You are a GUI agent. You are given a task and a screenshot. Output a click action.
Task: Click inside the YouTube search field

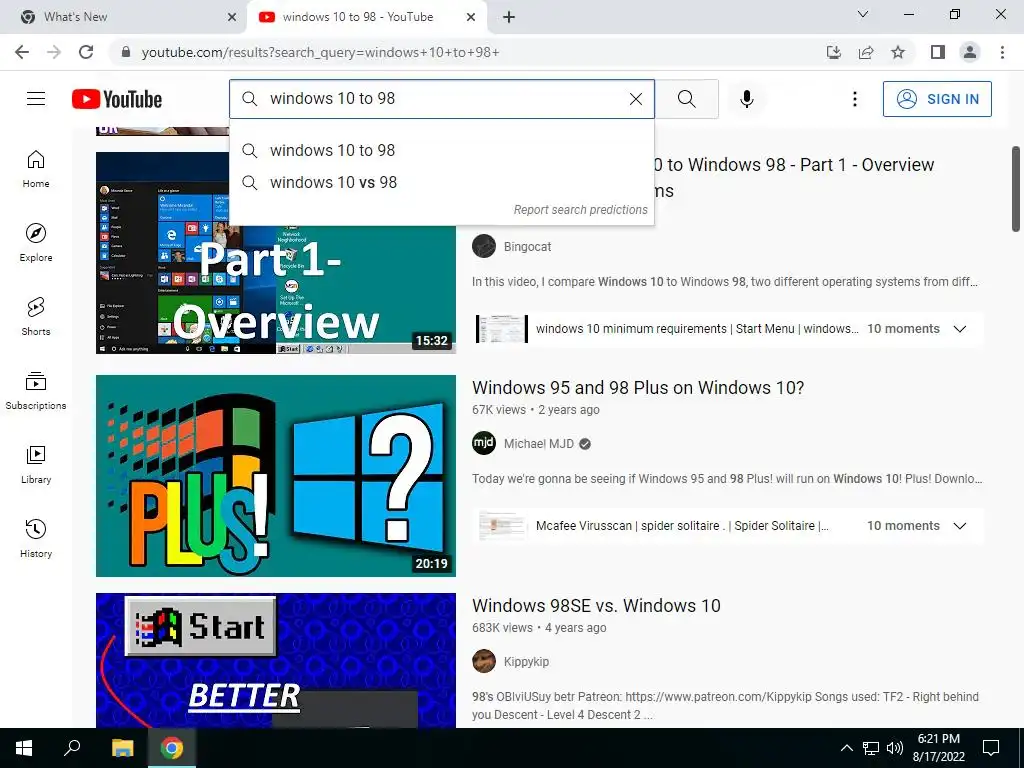coord(441,99)
